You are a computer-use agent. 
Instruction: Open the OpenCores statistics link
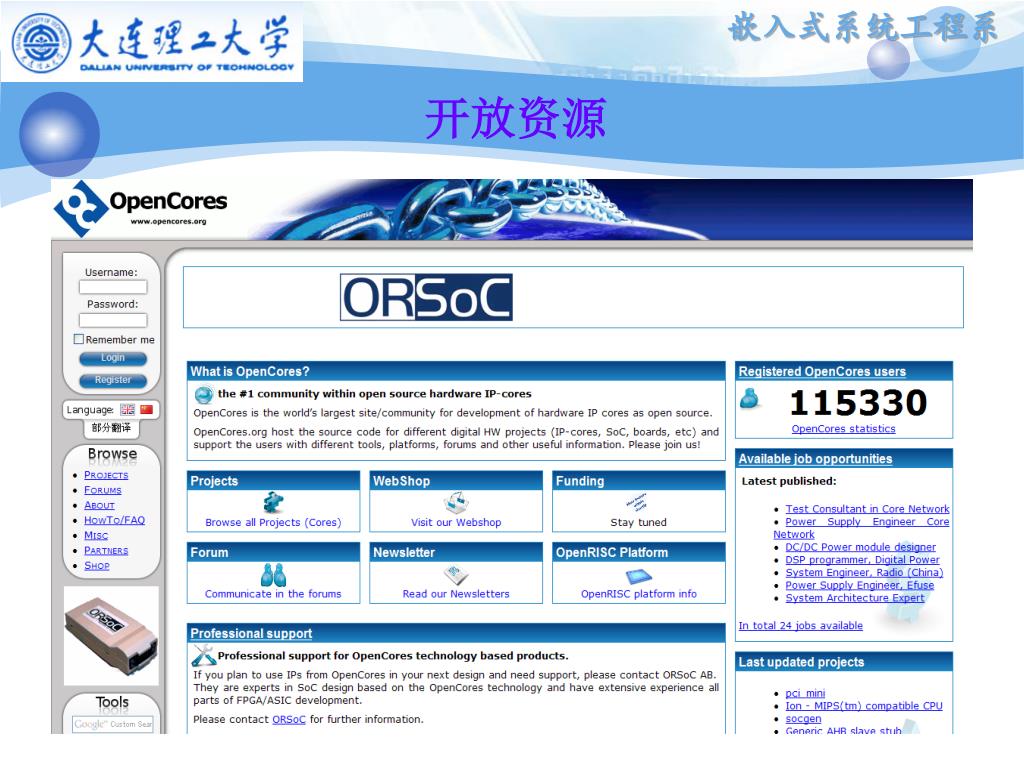[x=843, y=428]
